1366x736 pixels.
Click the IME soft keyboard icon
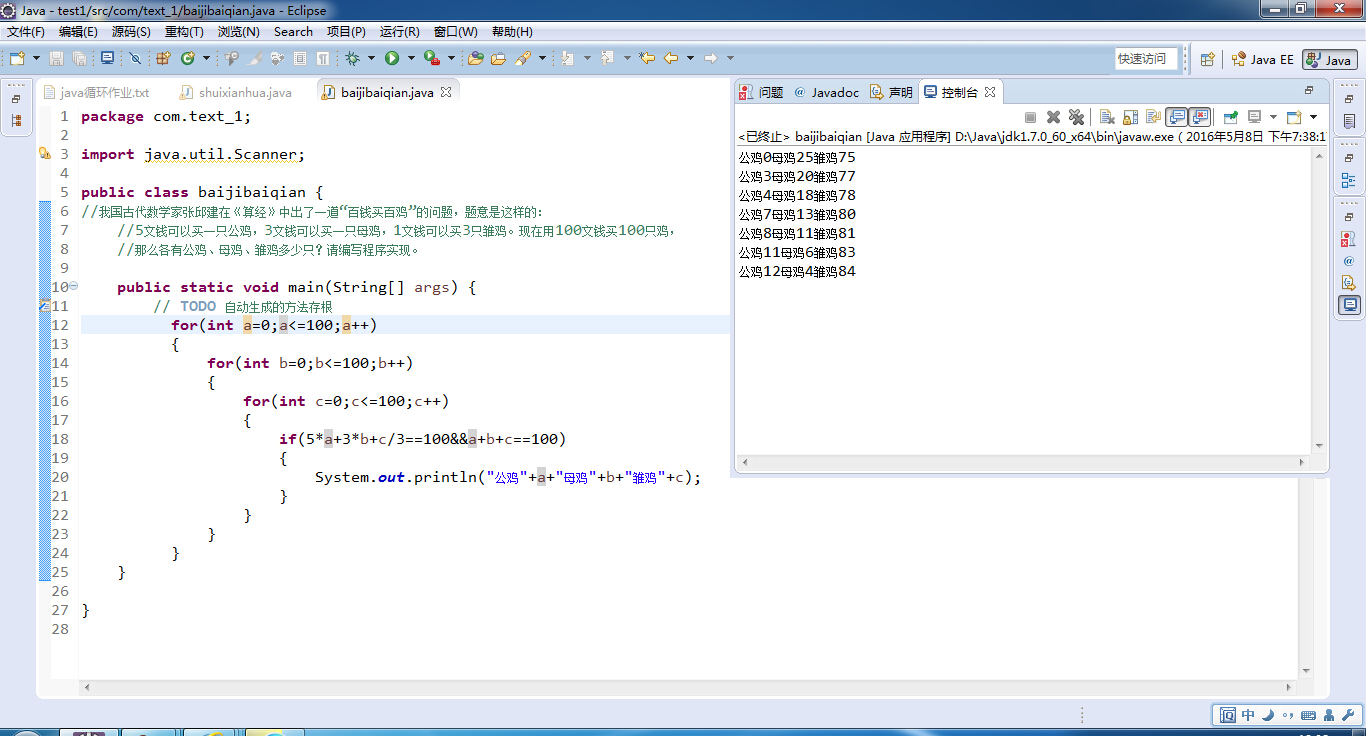tap(1309, 715)
